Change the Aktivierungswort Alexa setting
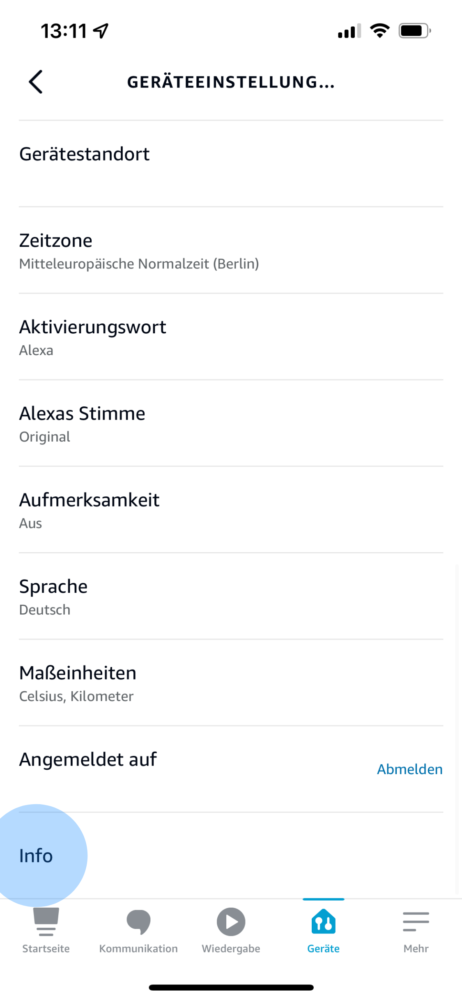The image size is (462, 1000). (231, 337)
